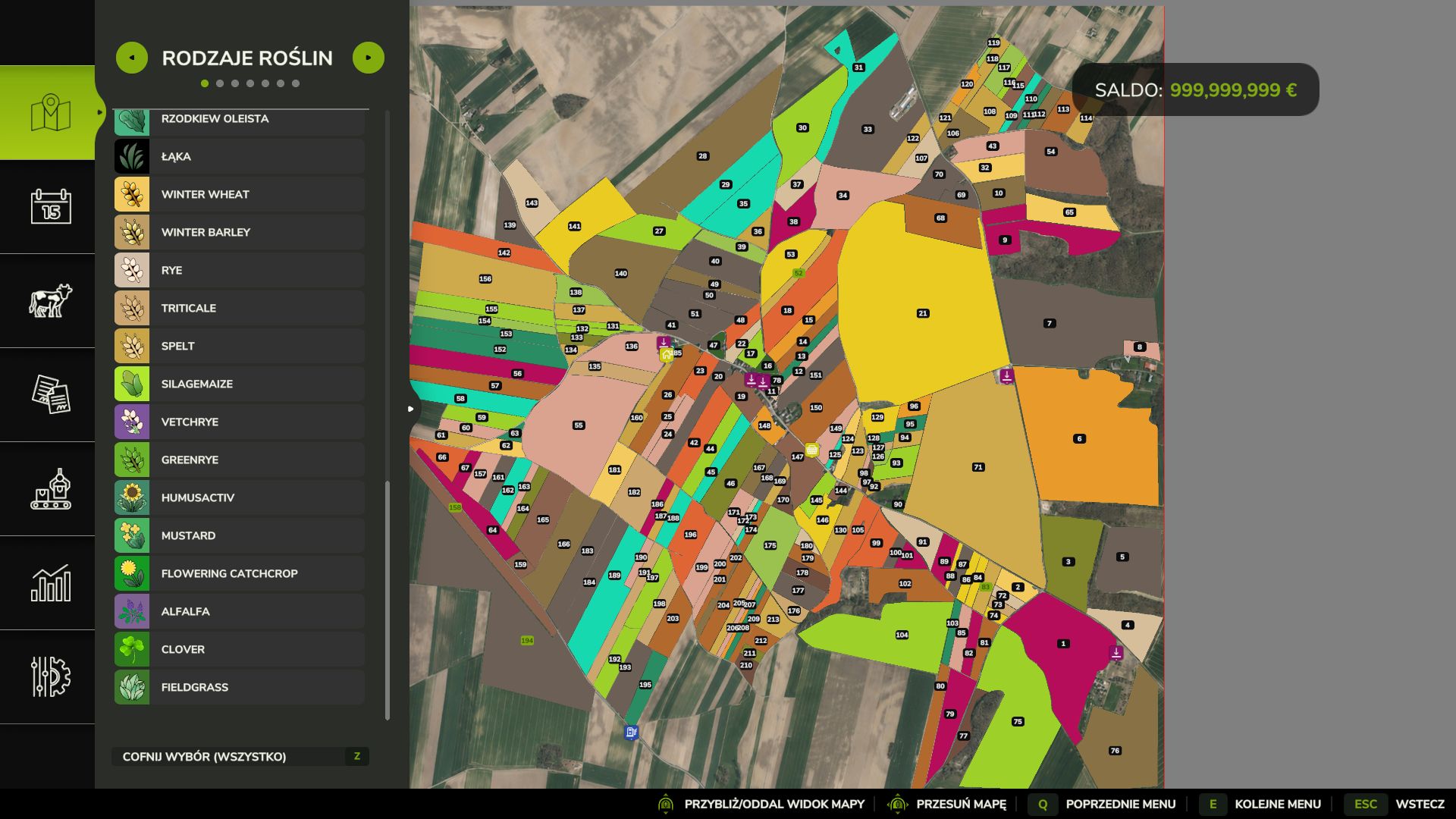
Task: Click the MUSTARD list row label
Action: click(188, 535)
